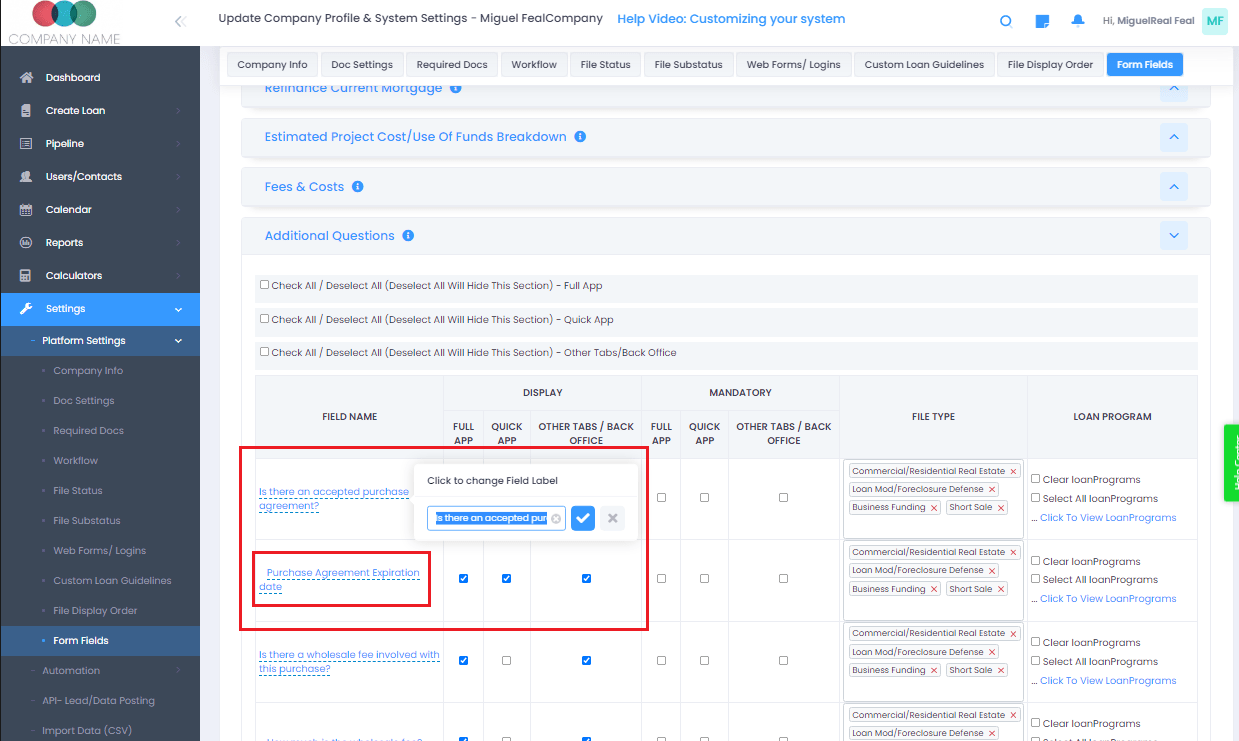The width and height of the screenshot is (1239, 741).
Task: Toggle Check All / Deselect All for Full App
Action: [265, 285]
